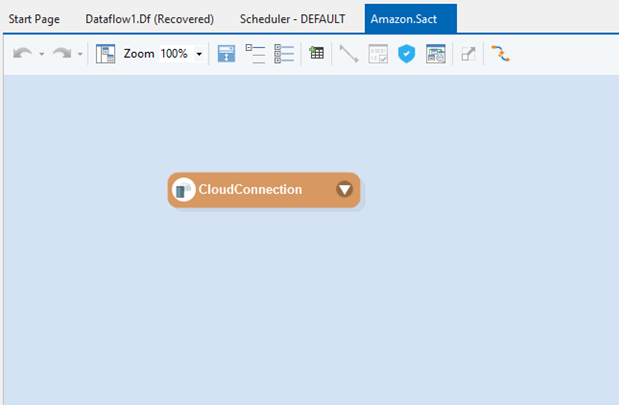Toggle the layout panel icon beside Zoom
The height and width of the screenshot is (405, 619).
(x=106, y=54)
